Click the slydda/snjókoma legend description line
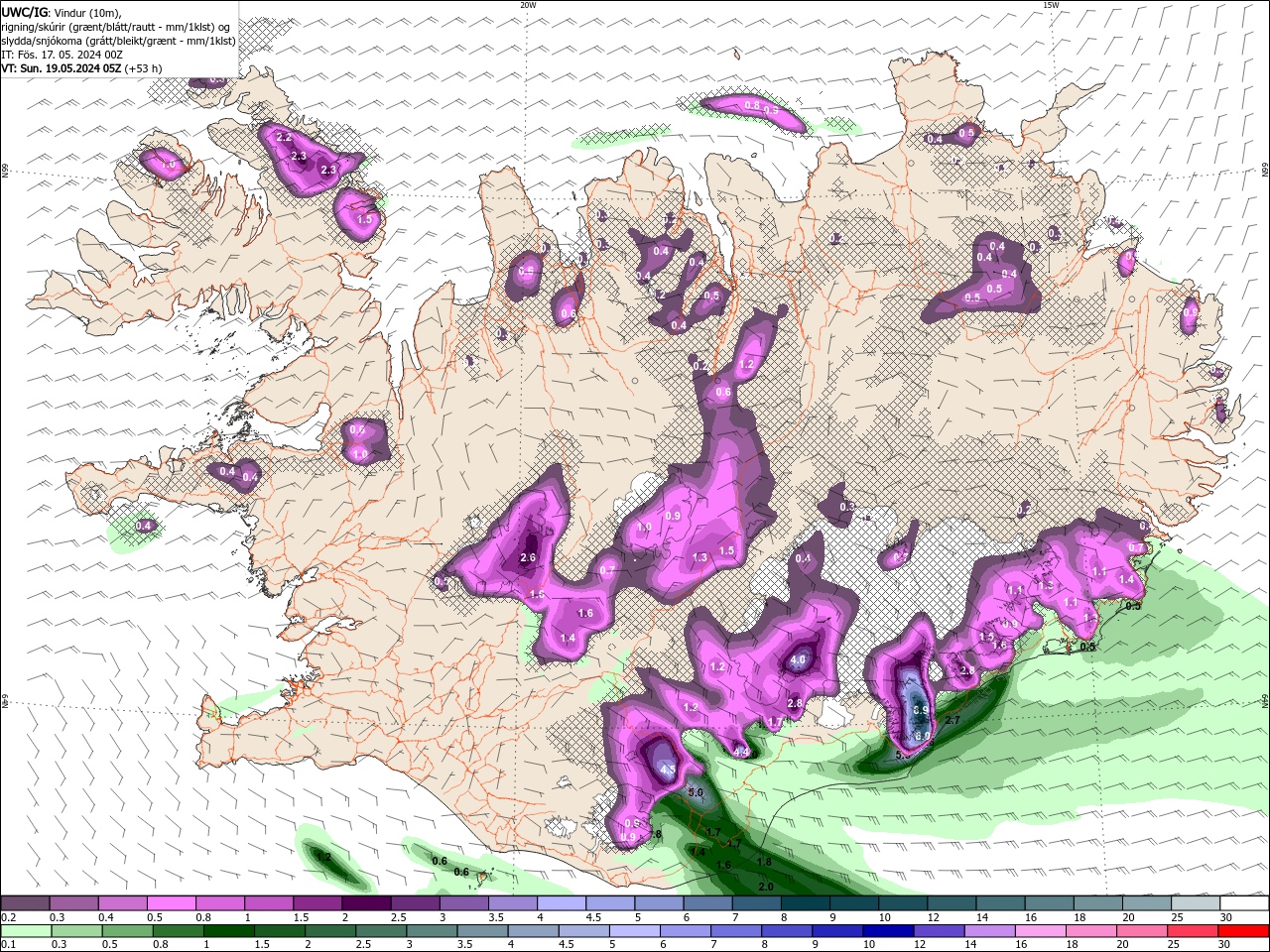Image resolution: width=1270 pixels, height=952 pixels. (x=118, y=41)
